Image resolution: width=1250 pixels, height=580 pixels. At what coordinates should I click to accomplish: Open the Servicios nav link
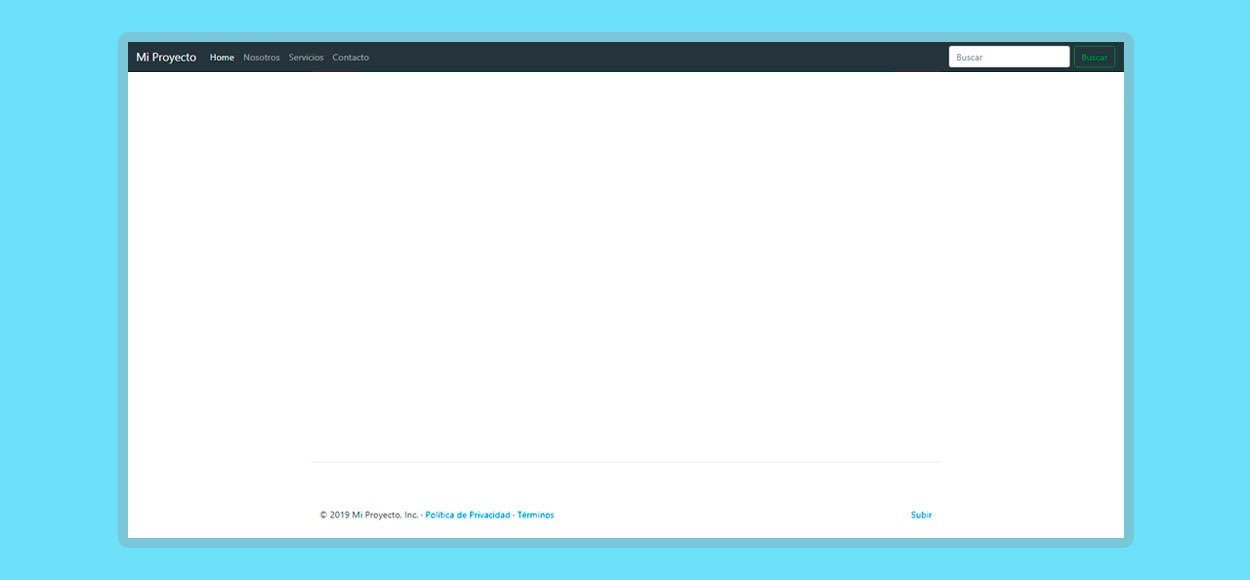pos(306,57)
